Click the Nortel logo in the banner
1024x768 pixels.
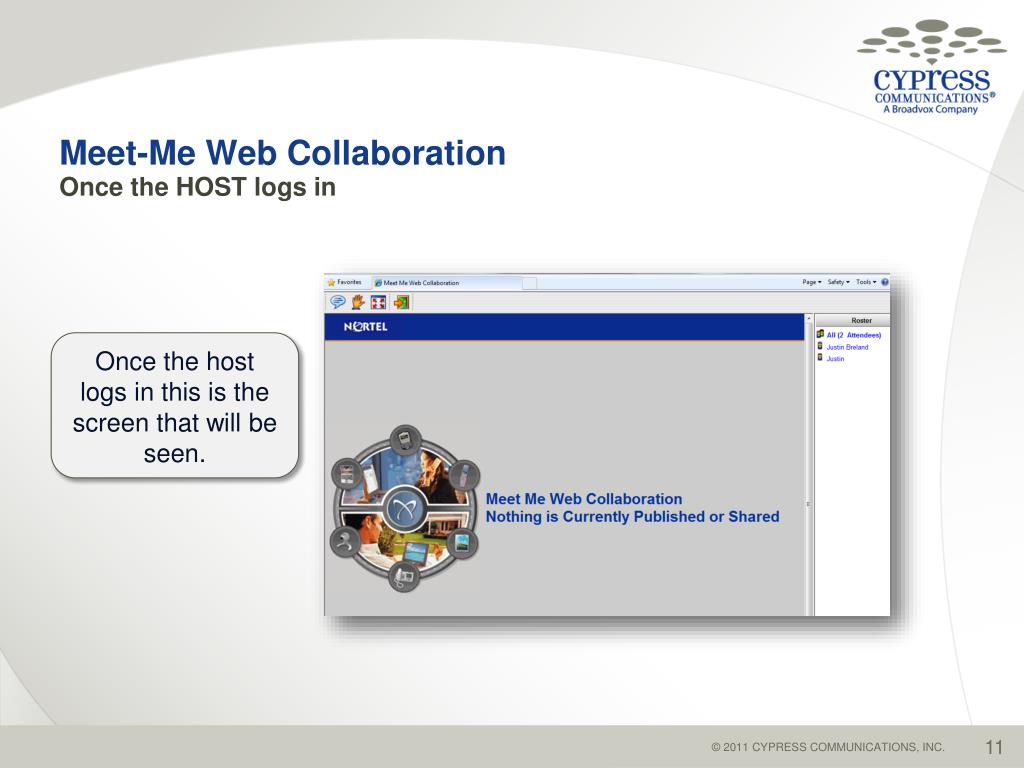coord(366,327)
